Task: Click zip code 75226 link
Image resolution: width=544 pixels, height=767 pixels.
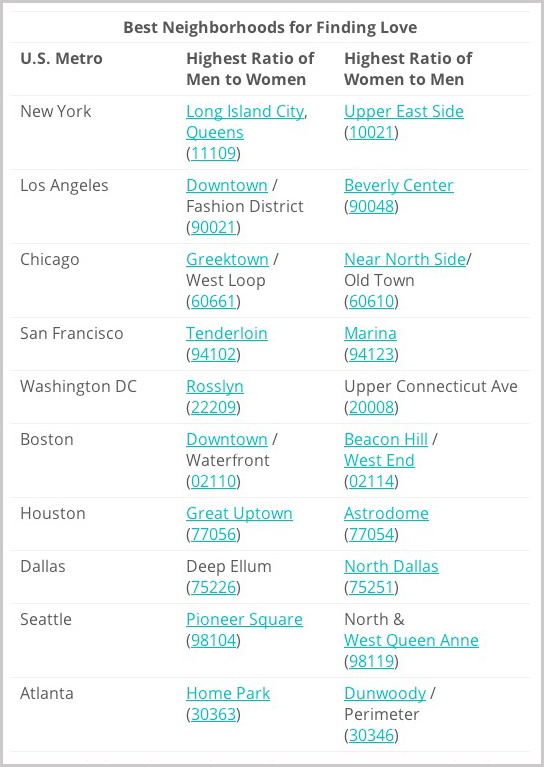Action: coord(214,587)
